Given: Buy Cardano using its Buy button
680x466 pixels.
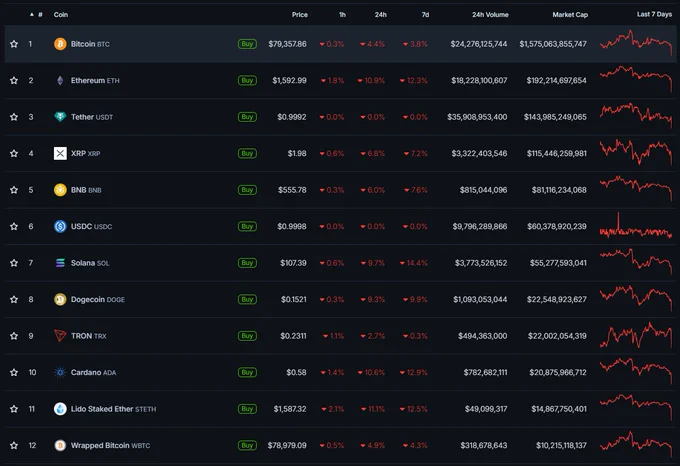Looking at the screenshot, I should click(247, 372).
